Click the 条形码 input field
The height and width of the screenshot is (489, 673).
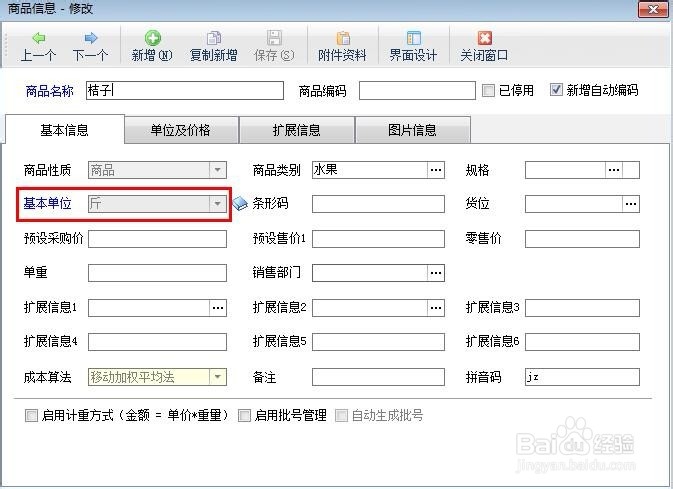[x=378, y=203]
